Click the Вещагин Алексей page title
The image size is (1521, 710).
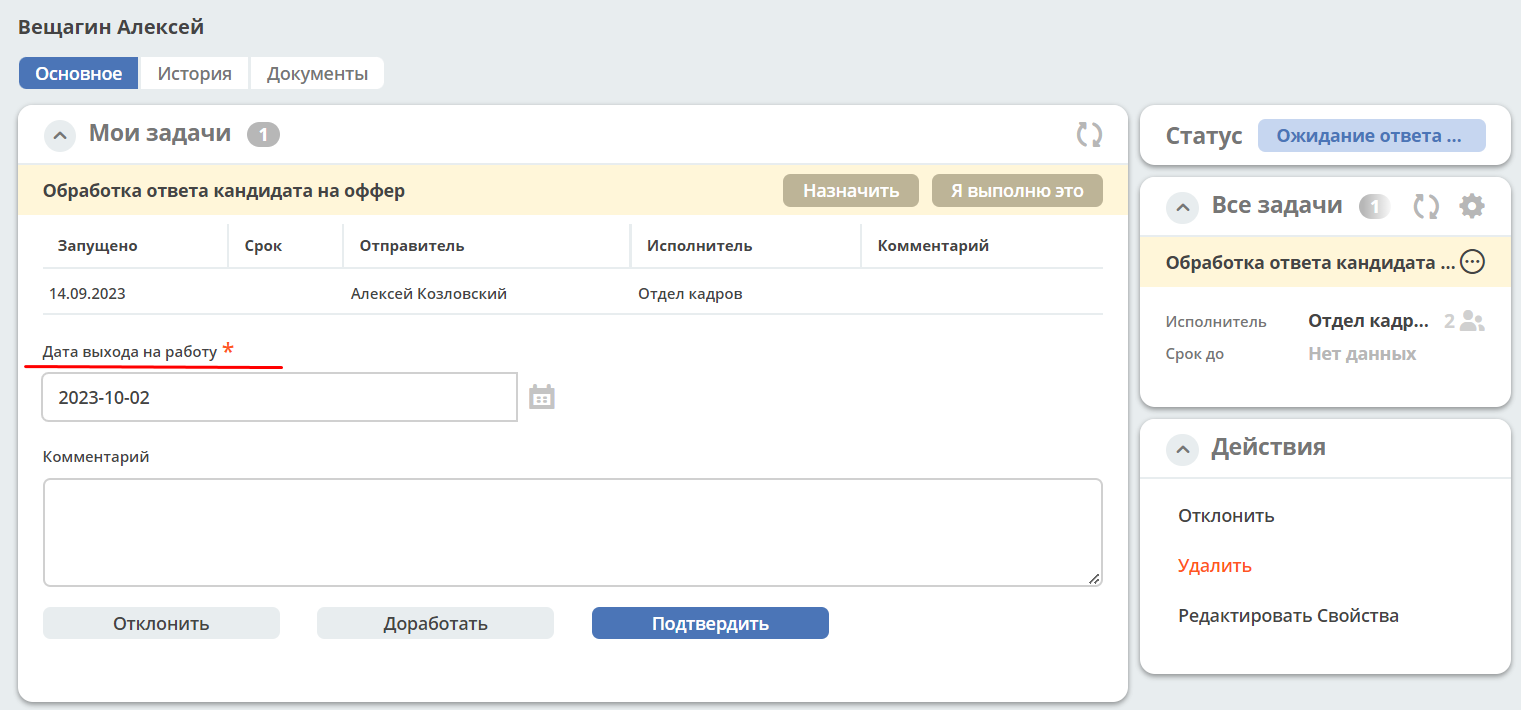tap(111, 27)
